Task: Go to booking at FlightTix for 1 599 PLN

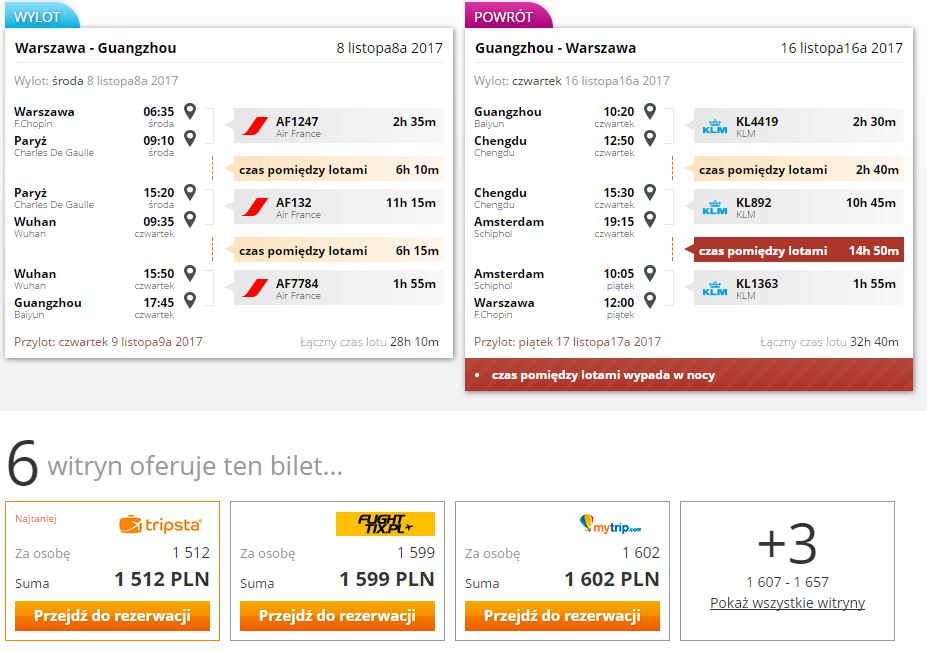Action: (x=337, y=616)
